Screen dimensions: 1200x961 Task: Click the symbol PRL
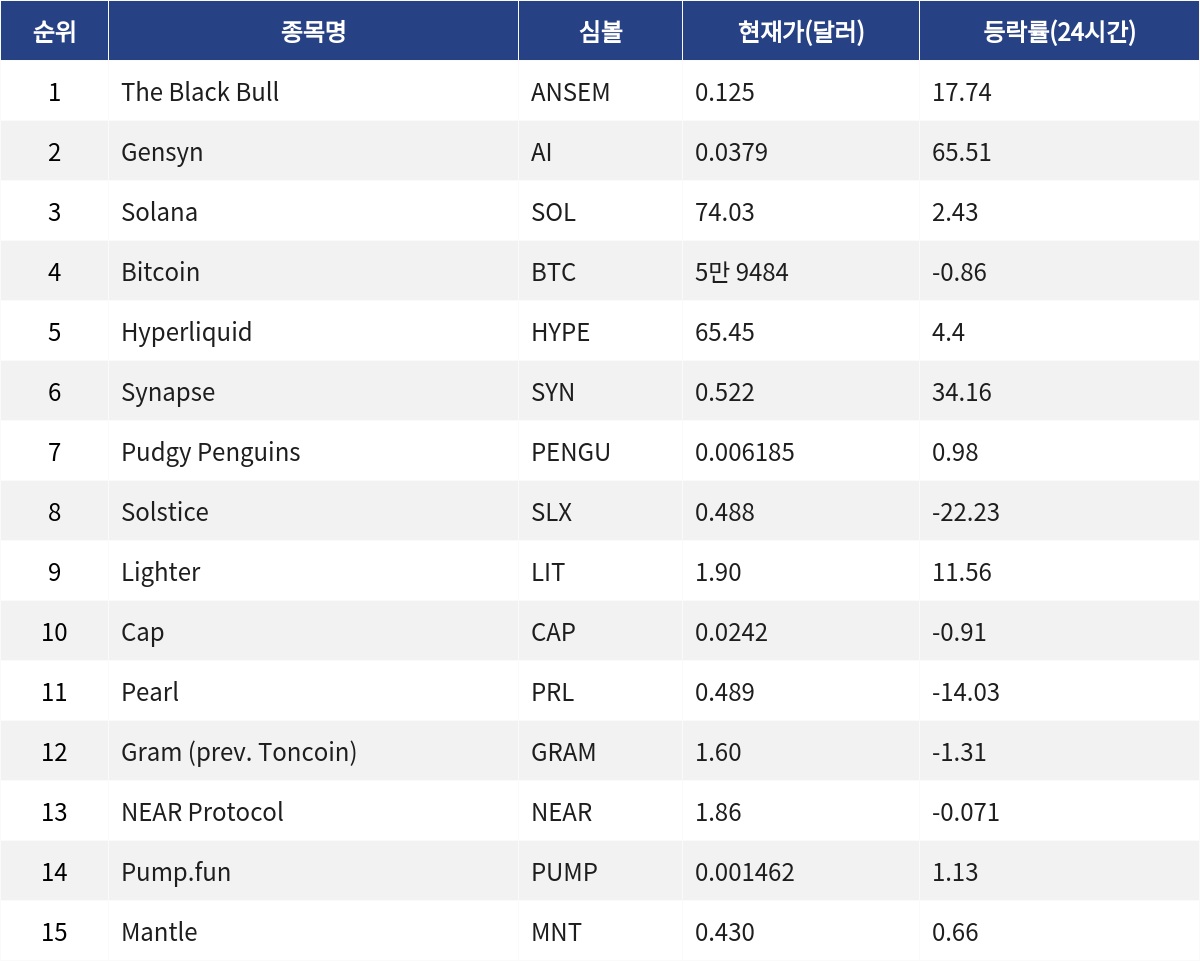(553, 692)
